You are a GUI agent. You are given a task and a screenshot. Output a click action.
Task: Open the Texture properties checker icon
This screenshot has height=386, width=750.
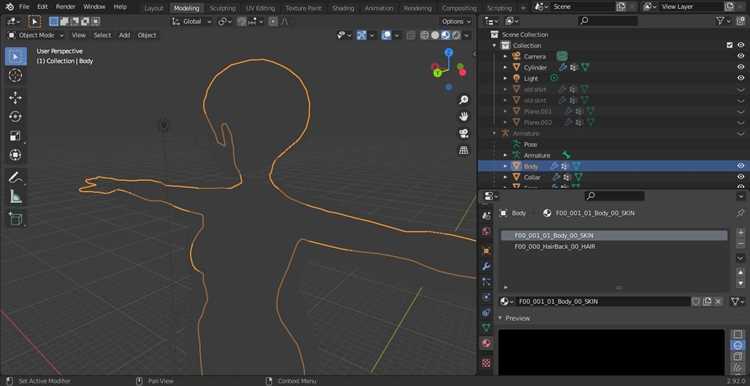pos(486,363)
